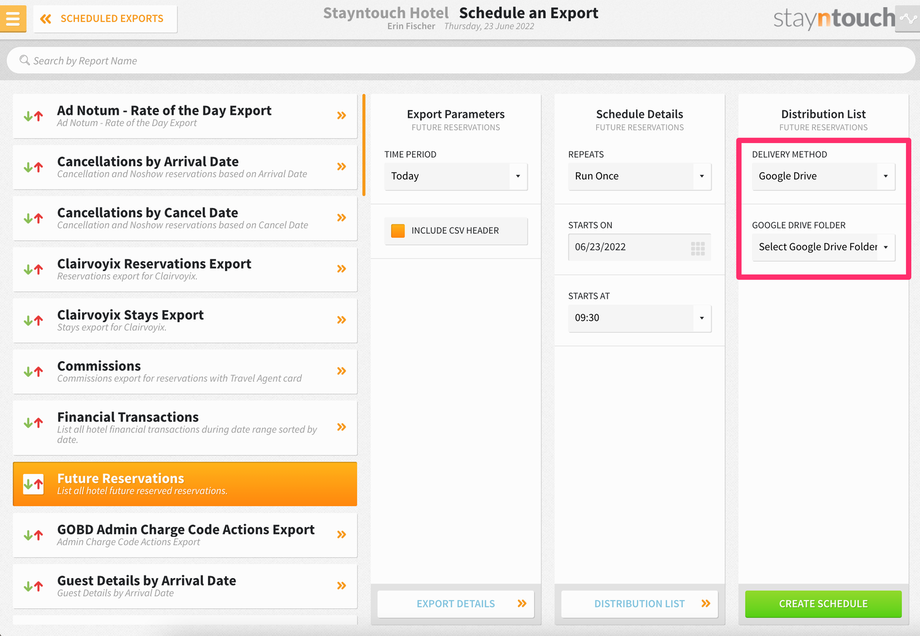Select Clairvoyix Stays Export report
Image resolution: width=920 pixels, height=636 pixels.
tap(185, 320)
